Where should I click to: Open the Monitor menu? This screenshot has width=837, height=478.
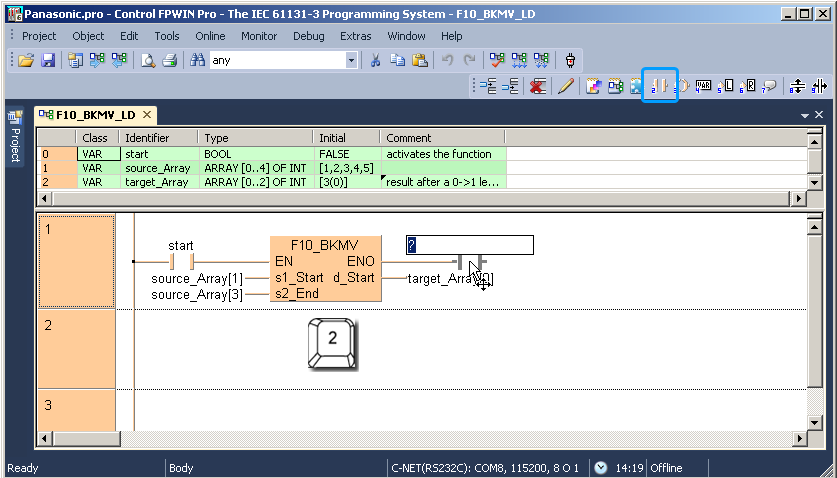[259, 36]
